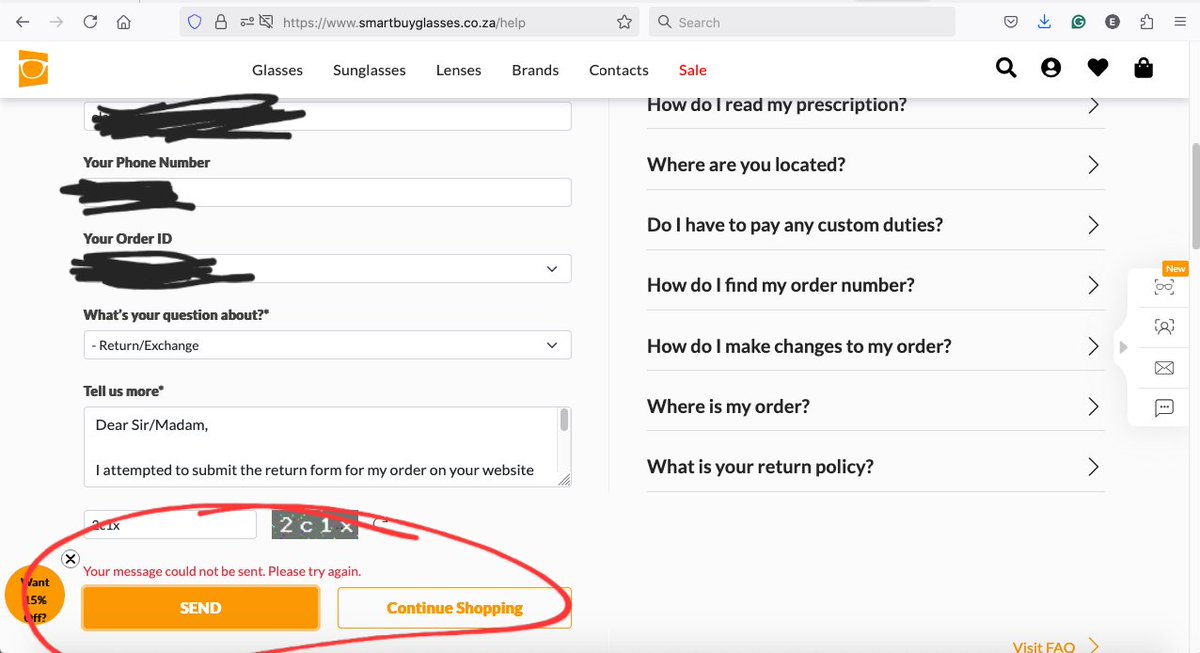Open site permissions icon in address bar
Image resolution: width=1200 pixels, height=653 pixels.
(x=247, y=22)
